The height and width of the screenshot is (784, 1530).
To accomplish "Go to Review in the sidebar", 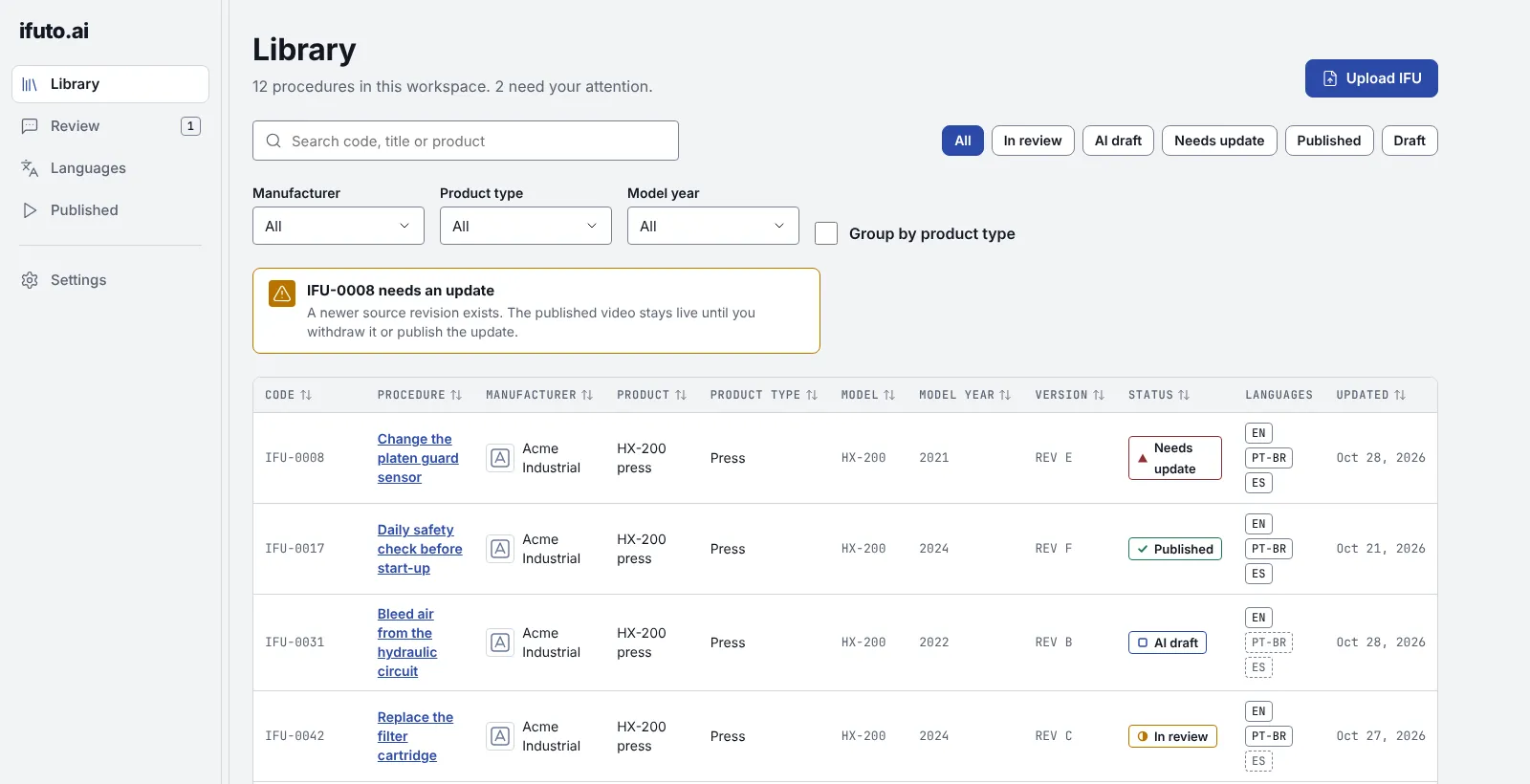I will (110, 126).
